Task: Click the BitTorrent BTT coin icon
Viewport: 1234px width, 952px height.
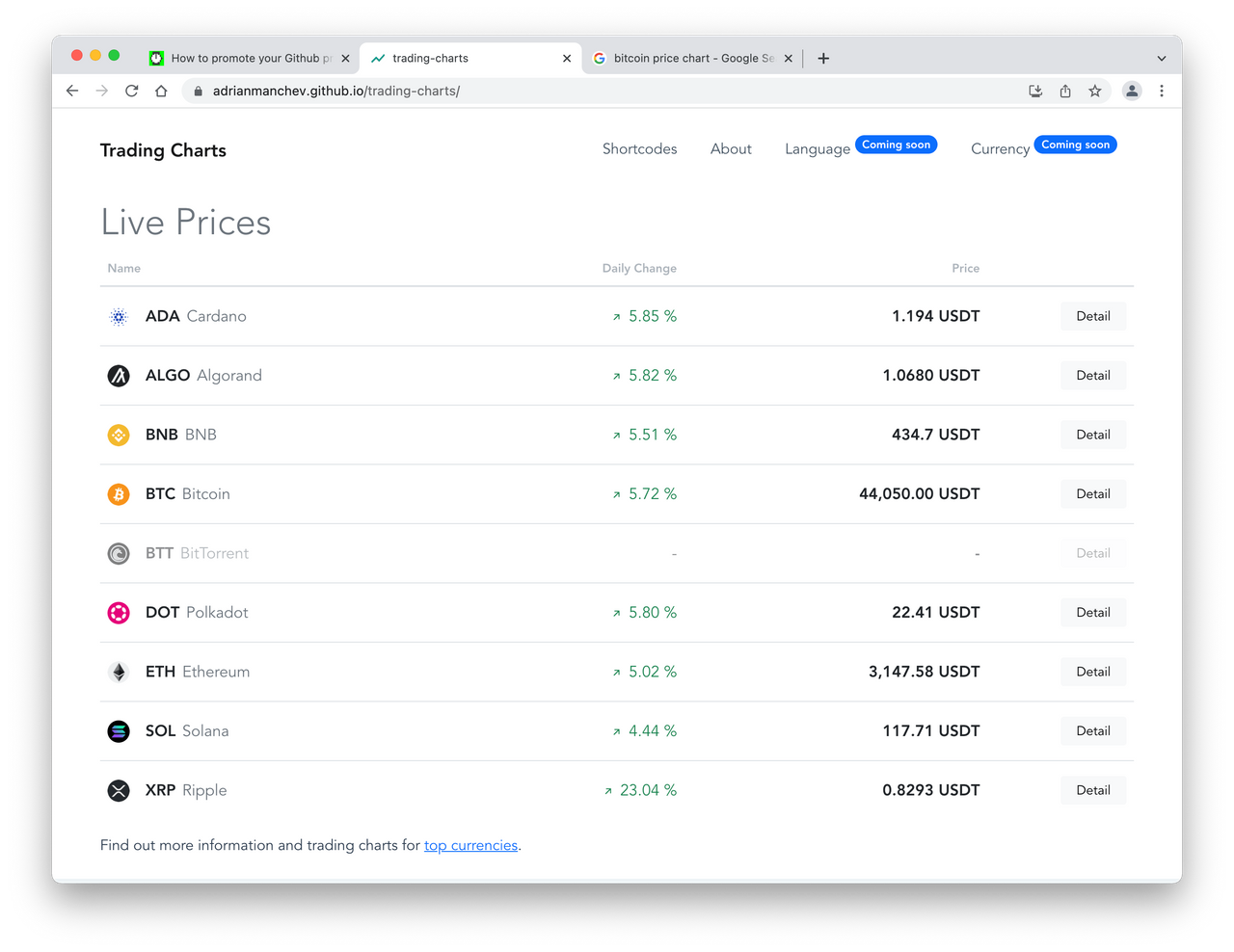Action: (119, 553)
